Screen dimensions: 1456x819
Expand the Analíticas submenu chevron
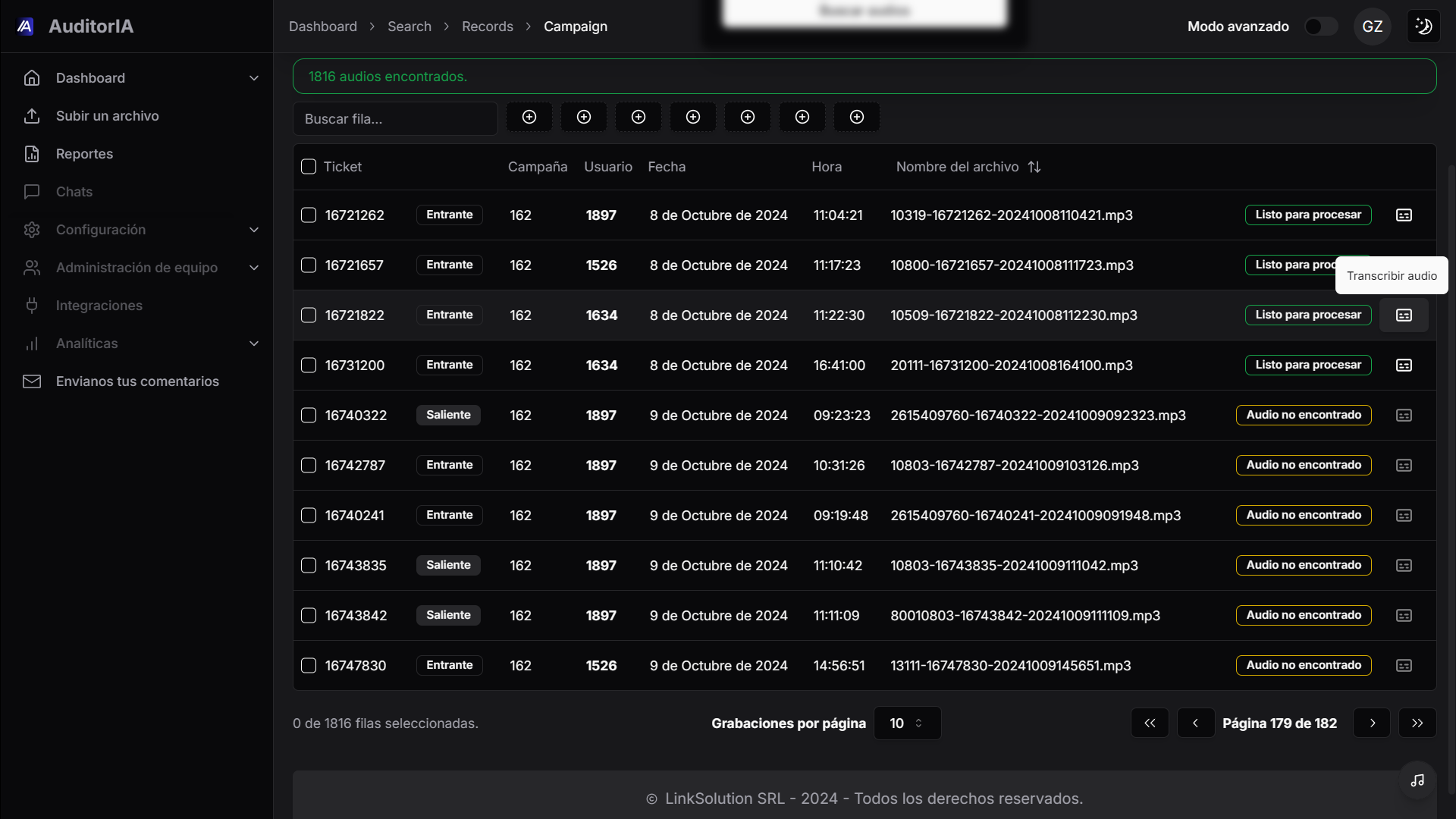tap(254, 344)
